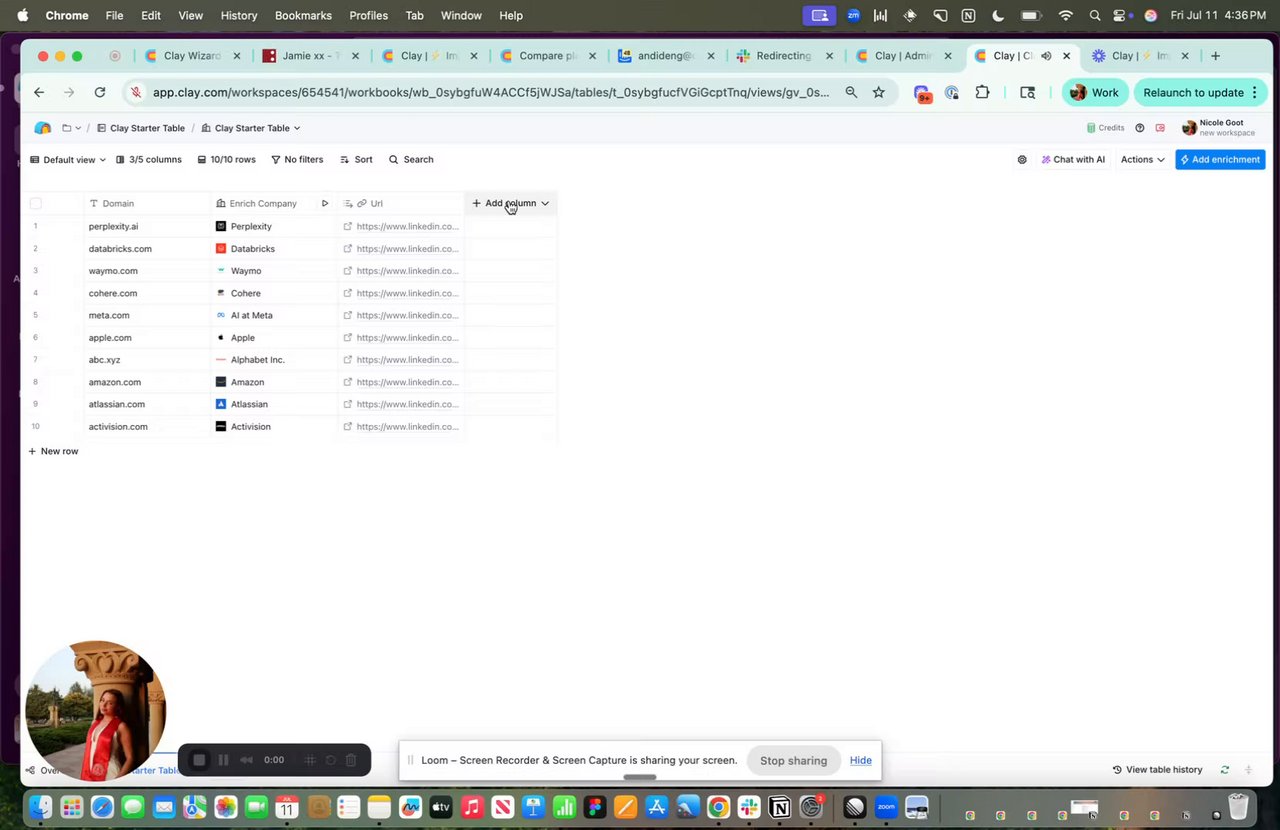This screenshot has height=830, width=1280.
Task: Add a New row to the table
Action: point(53,452)
